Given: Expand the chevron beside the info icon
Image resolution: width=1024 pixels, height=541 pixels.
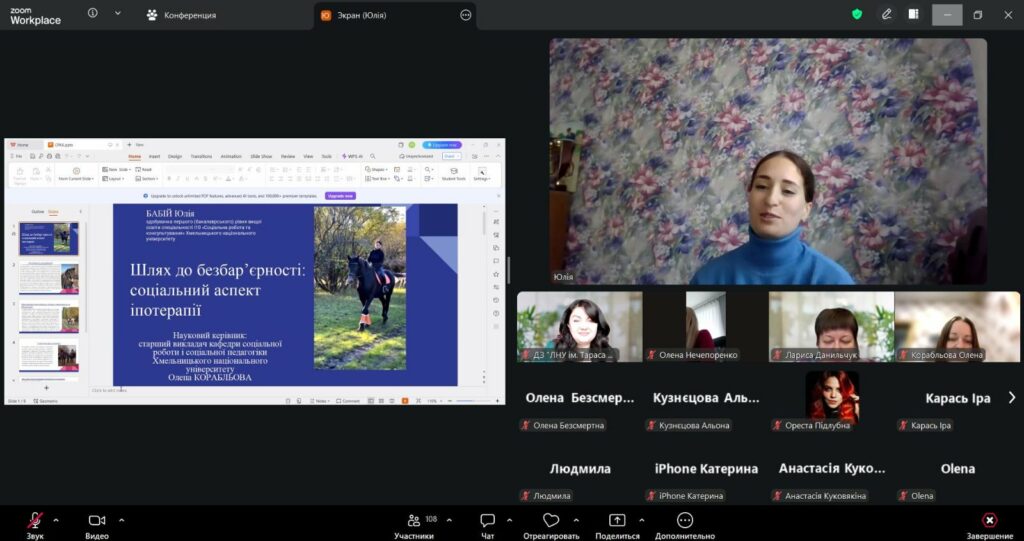Looking at the screenshot, I should [x=117, y=14].
